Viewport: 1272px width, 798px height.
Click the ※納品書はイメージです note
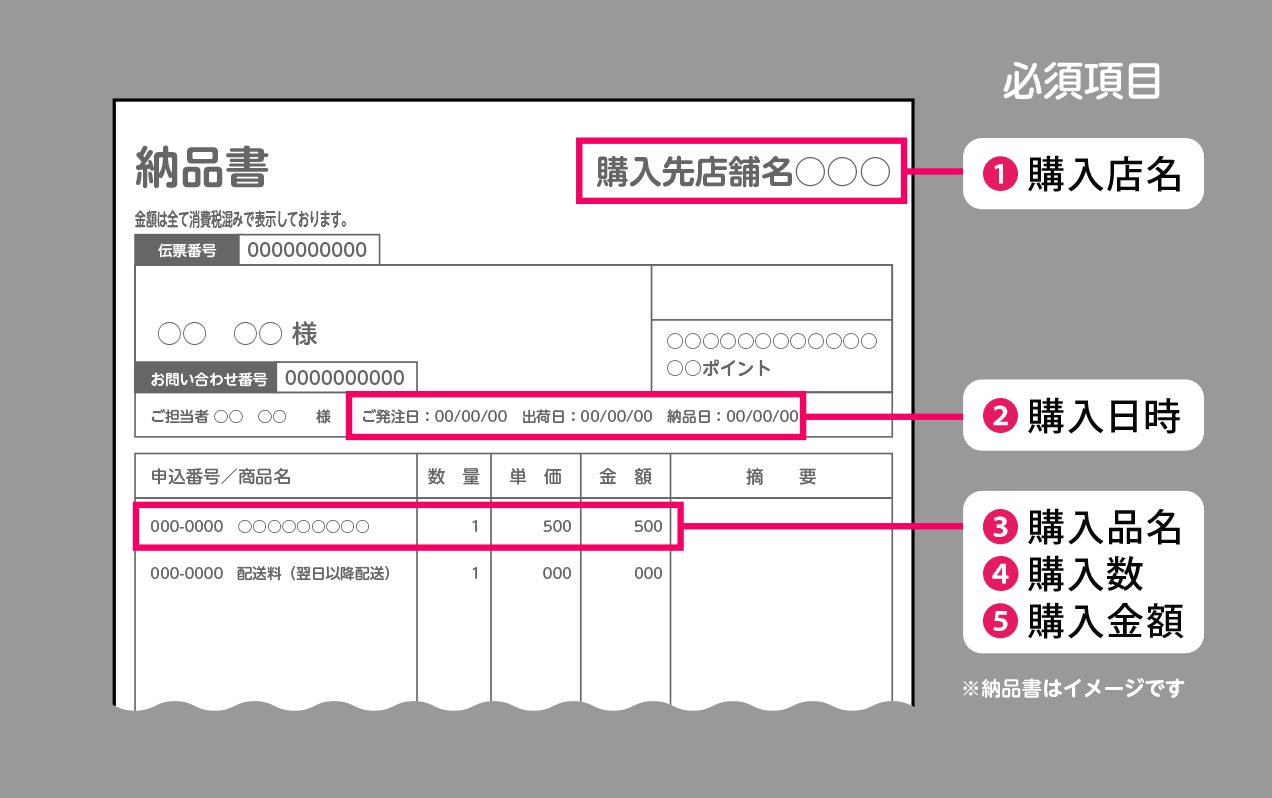[1072, 688]
